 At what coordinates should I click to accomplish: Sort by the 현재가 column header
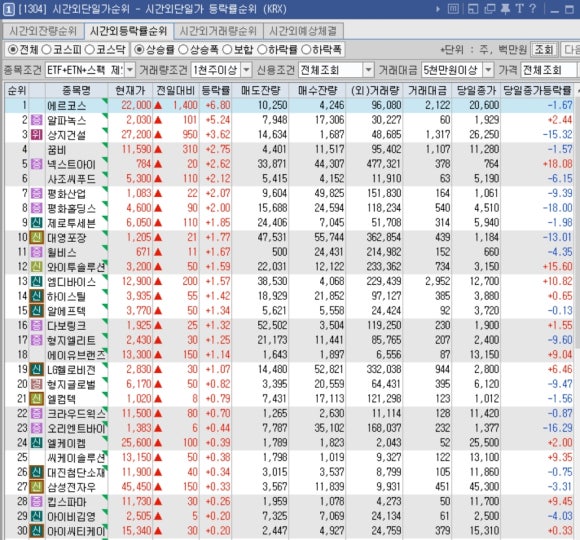130,91
